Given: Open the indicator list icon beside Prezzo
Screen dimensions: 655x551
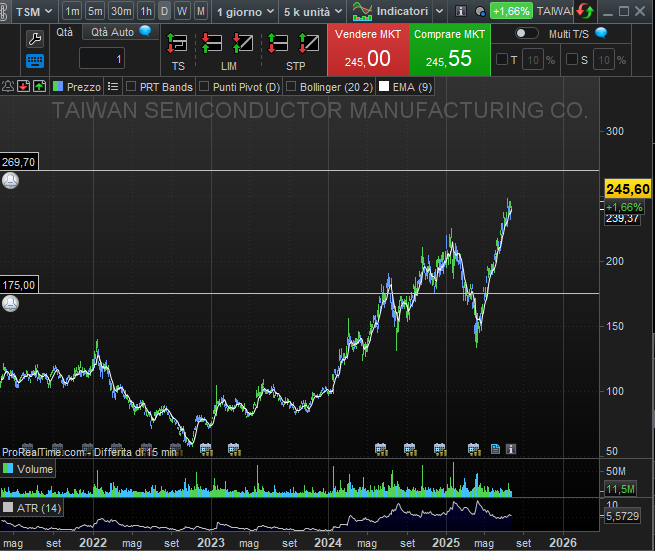Looking at the screenshot, I should 113,87.
